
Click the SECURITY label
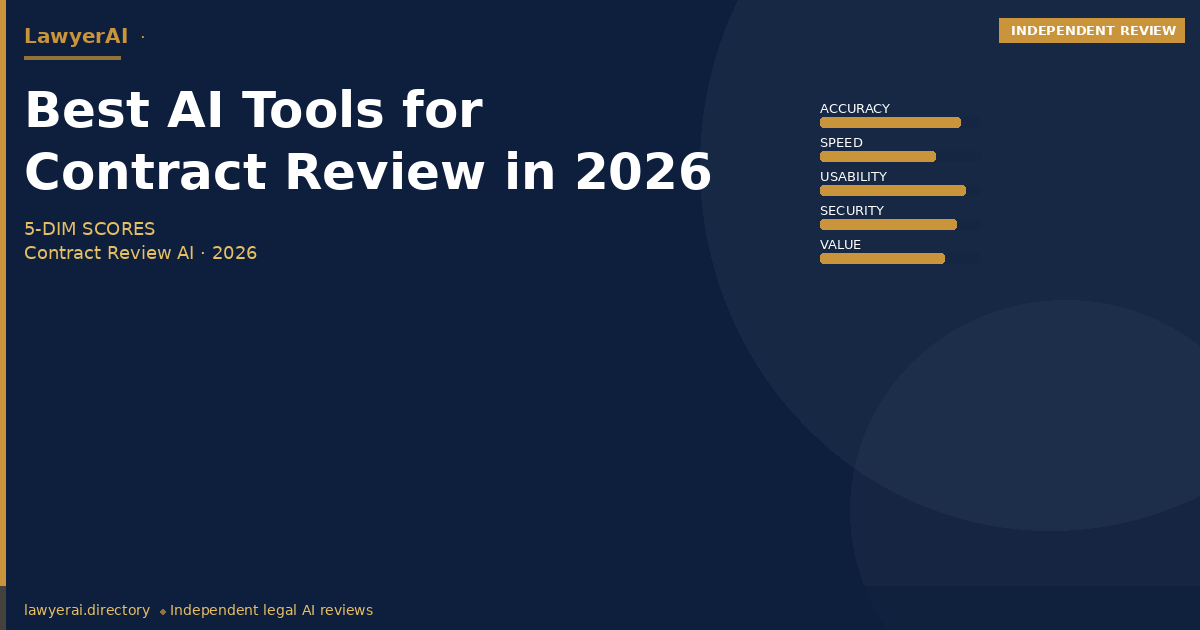tap(852, 211)
